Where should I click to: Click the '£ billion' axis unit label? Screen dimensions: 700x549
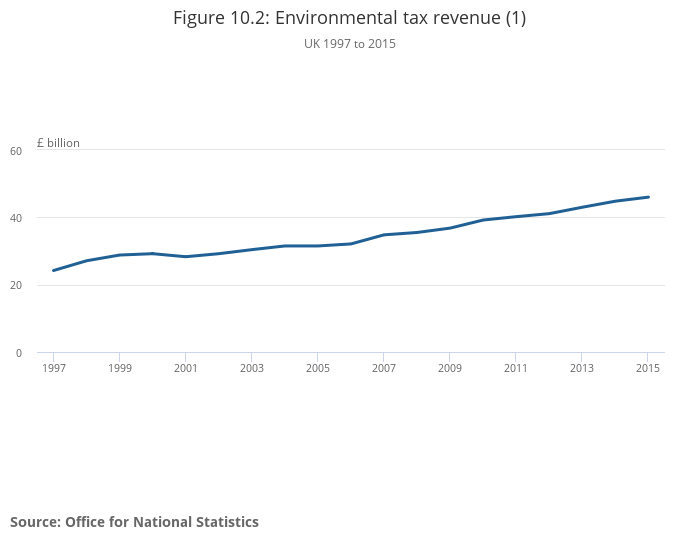[x=58, y=143]
